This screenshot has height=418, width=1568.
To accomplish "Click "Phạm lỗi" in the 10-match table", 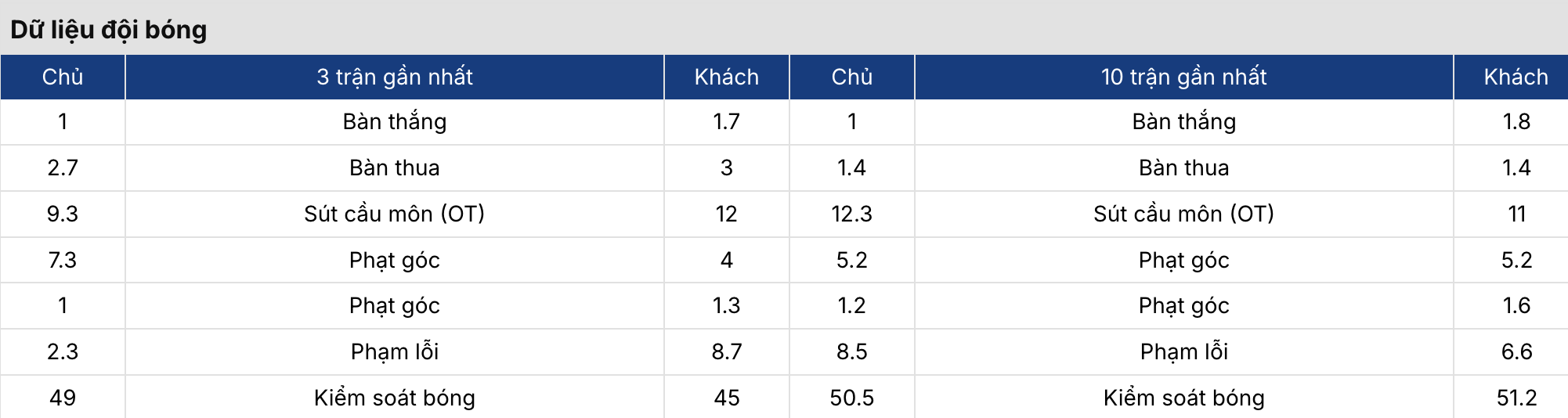I will tap(1183, 351).
